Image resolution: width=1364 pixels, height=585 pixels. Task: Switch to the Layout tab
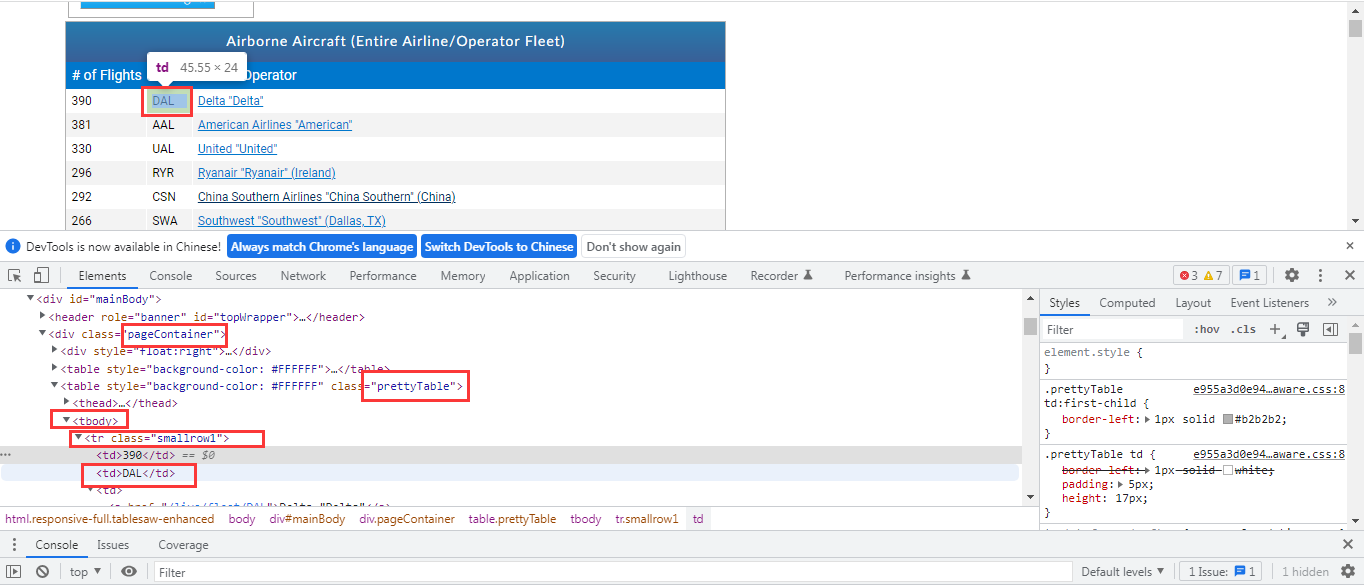1193,302
